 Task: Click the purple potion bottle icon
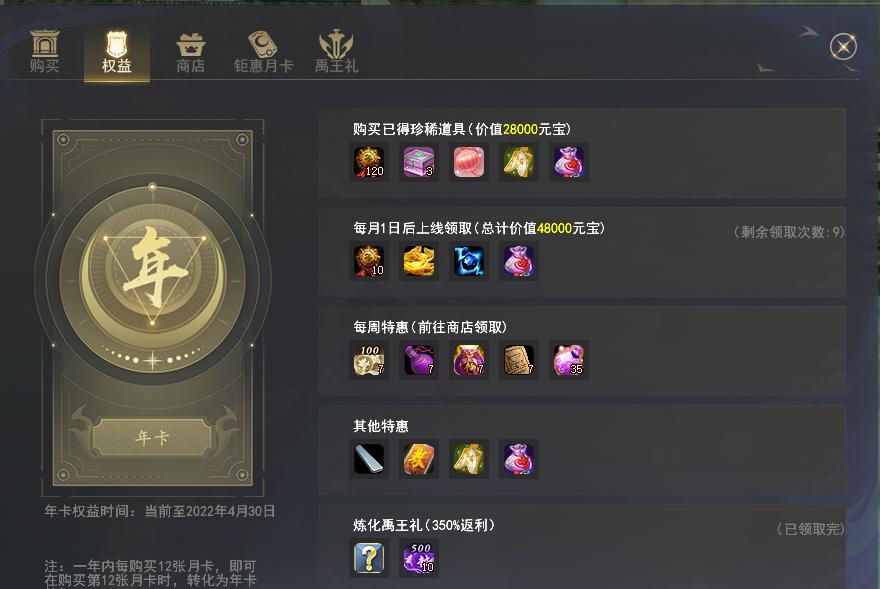pyautogui.click(x=419, y=360)
